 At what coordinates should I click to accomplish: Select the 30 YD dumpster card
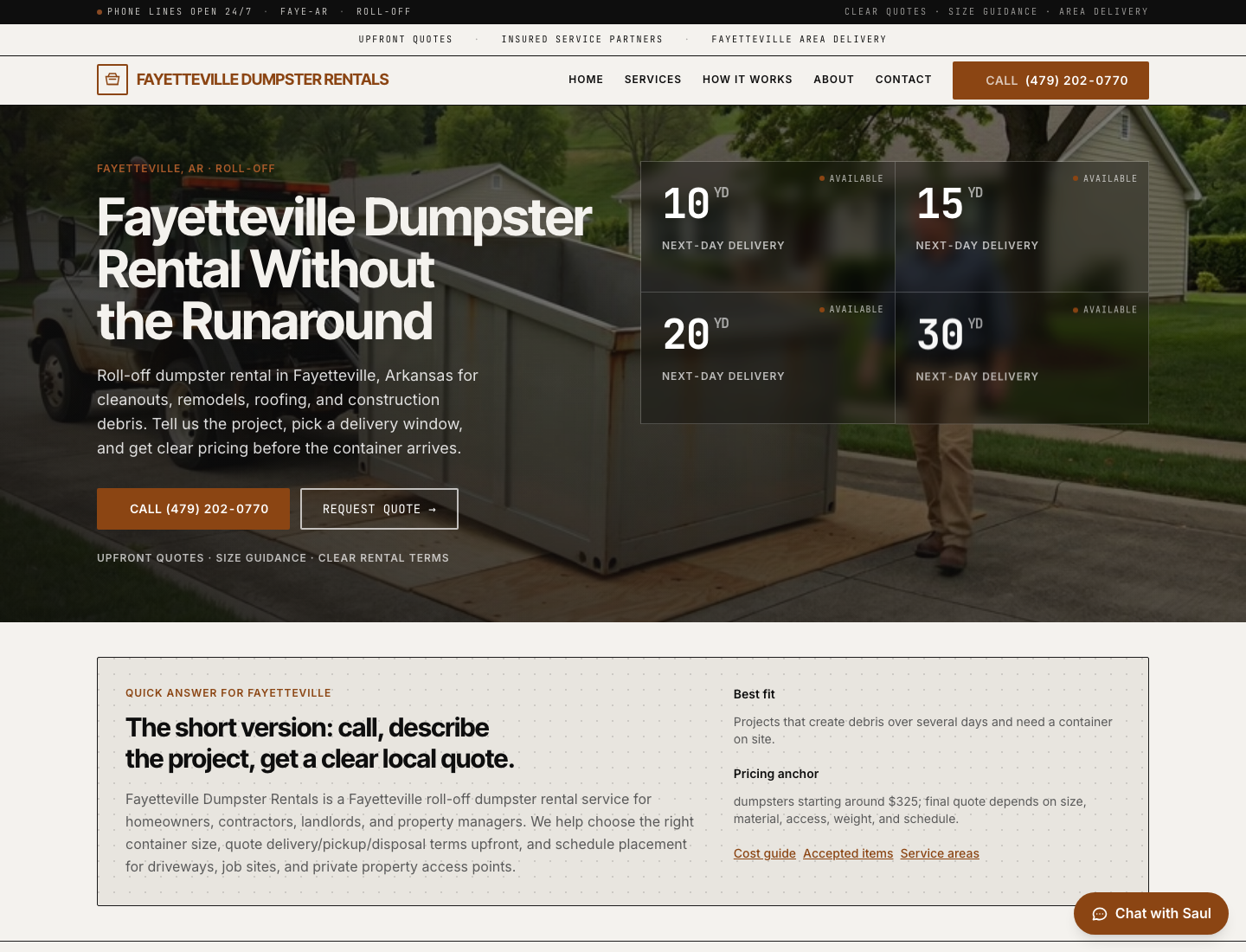(x=1022, y=358)
